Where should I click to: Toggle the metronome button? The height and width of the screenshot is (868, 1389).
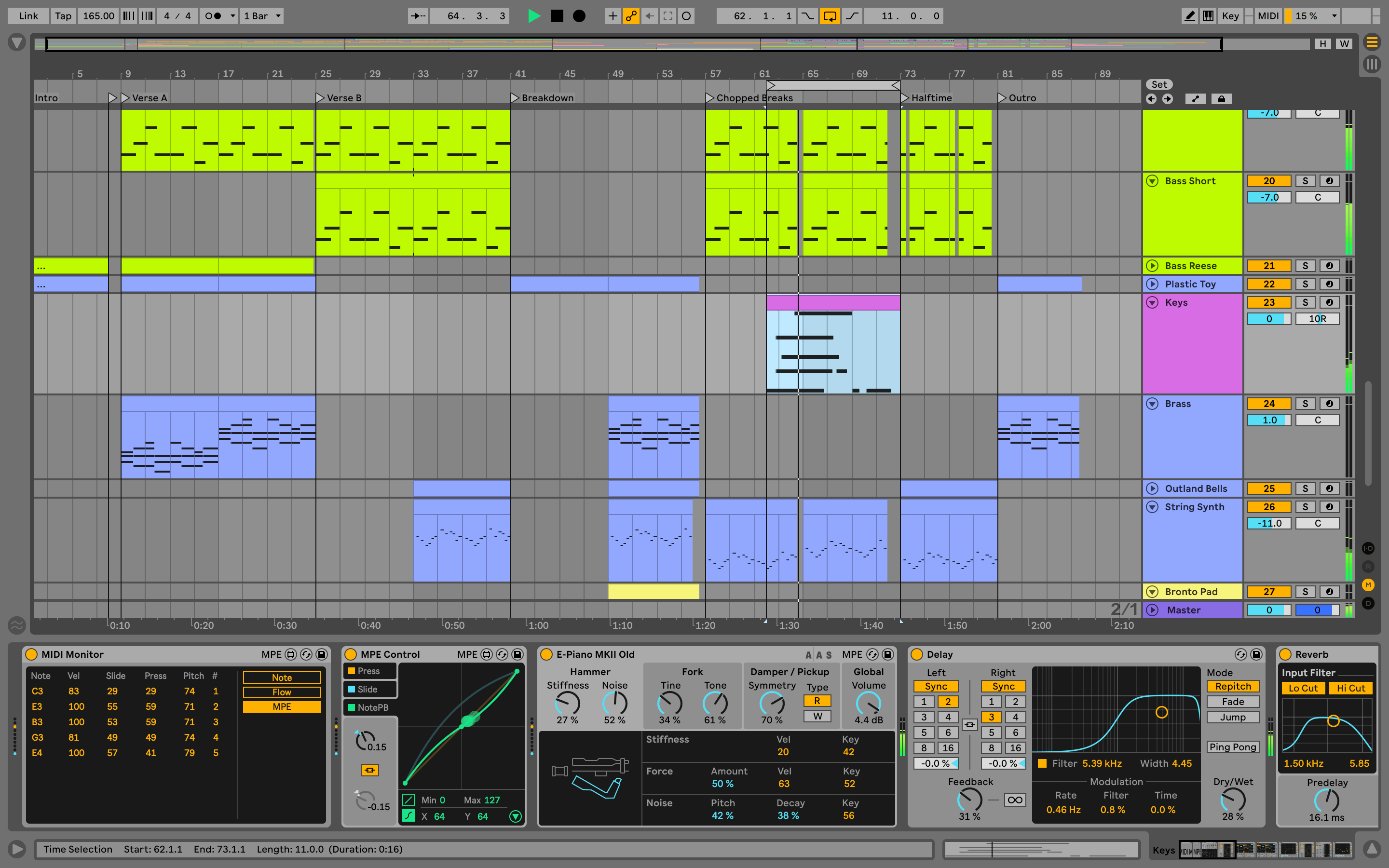213,16
